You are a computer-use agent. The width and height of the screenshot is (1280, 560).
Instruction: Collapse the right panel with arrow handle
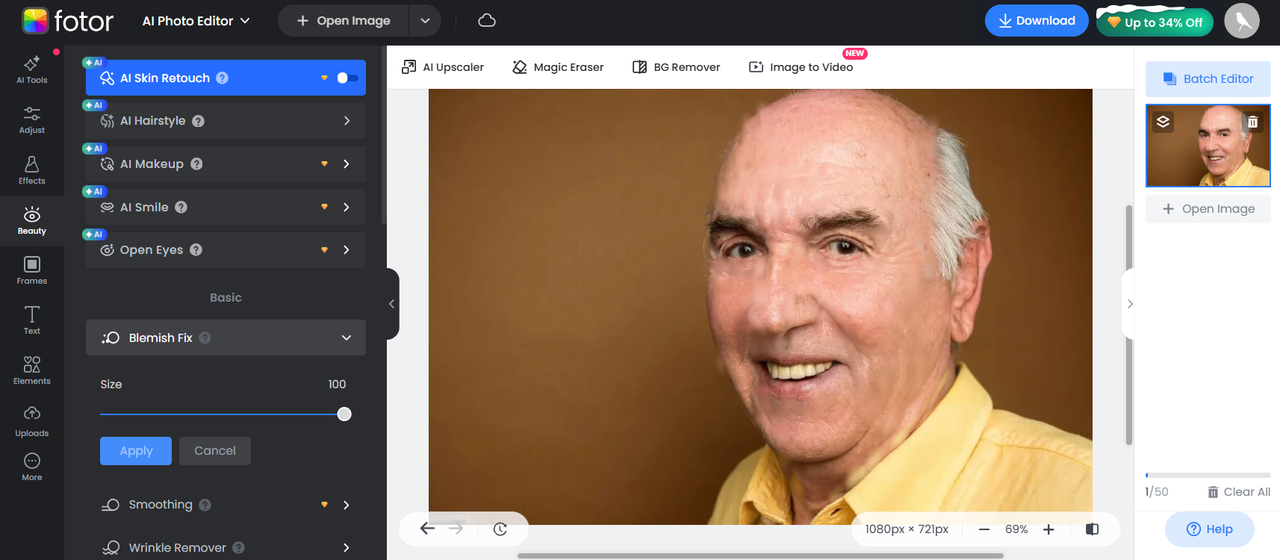pyautogui.click(x=1129, y=304)
